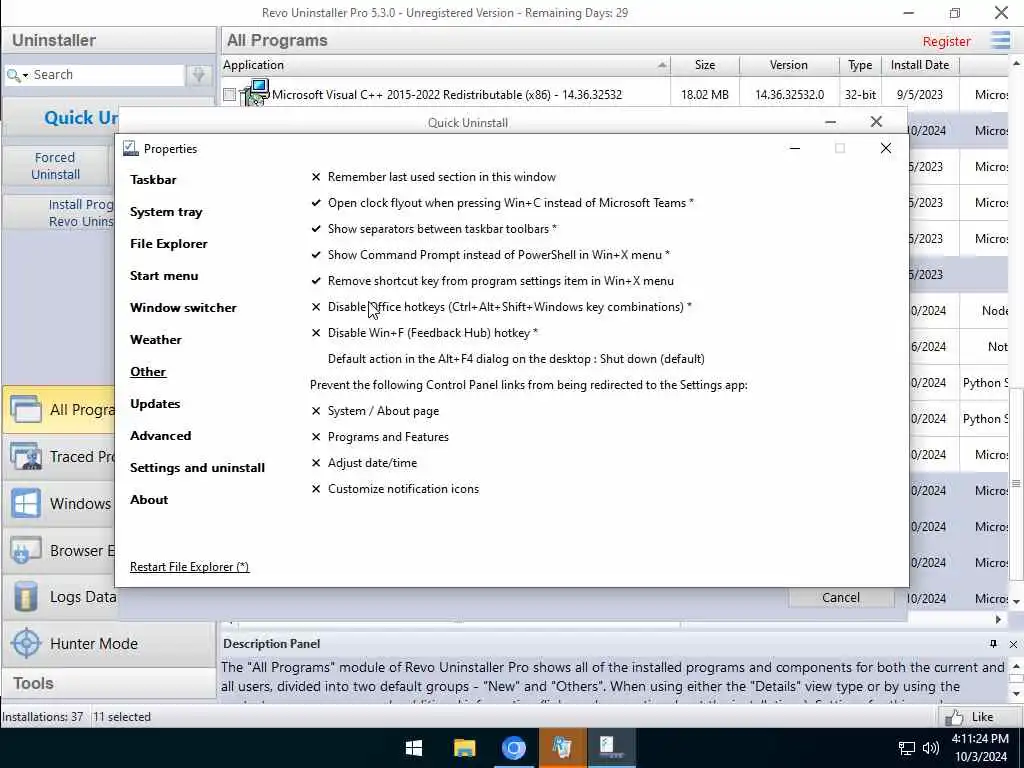Click the All Programs sidebar icon
This screenshot has width=1024, height=768.
click(25, 410)
